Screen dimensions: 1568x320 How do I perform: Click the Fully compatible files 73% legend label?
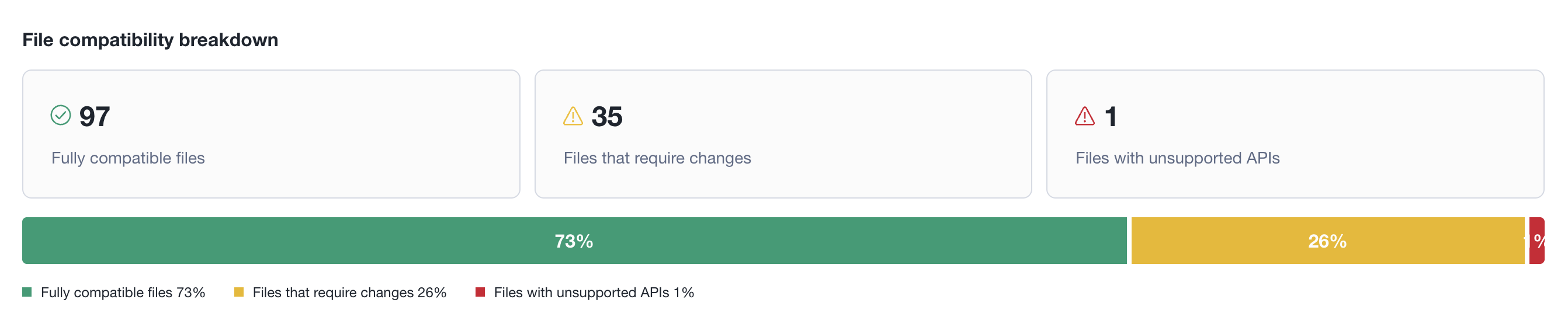122,293
